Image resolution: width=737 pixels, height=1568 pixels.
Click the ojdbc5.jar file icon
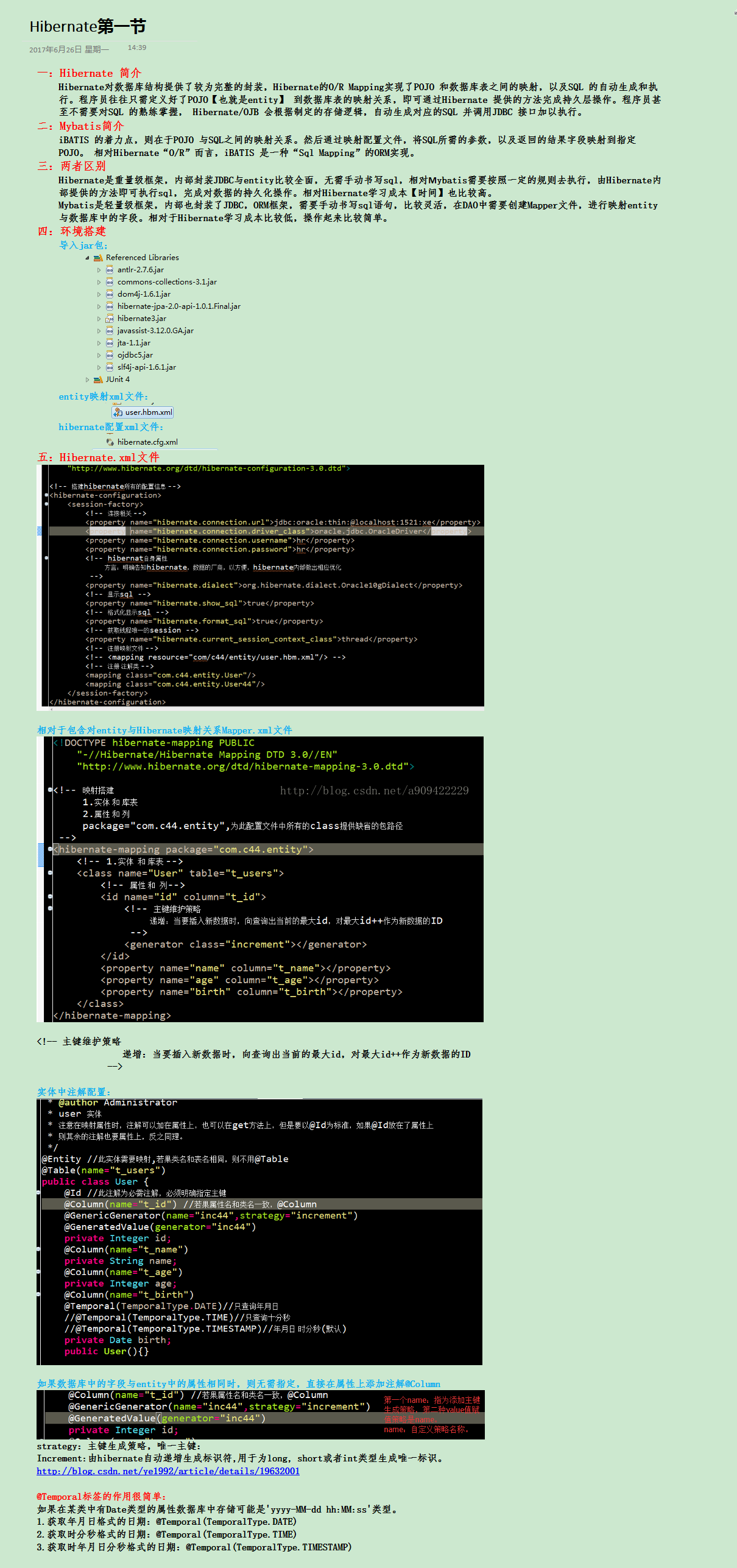[x=110, y=355]
